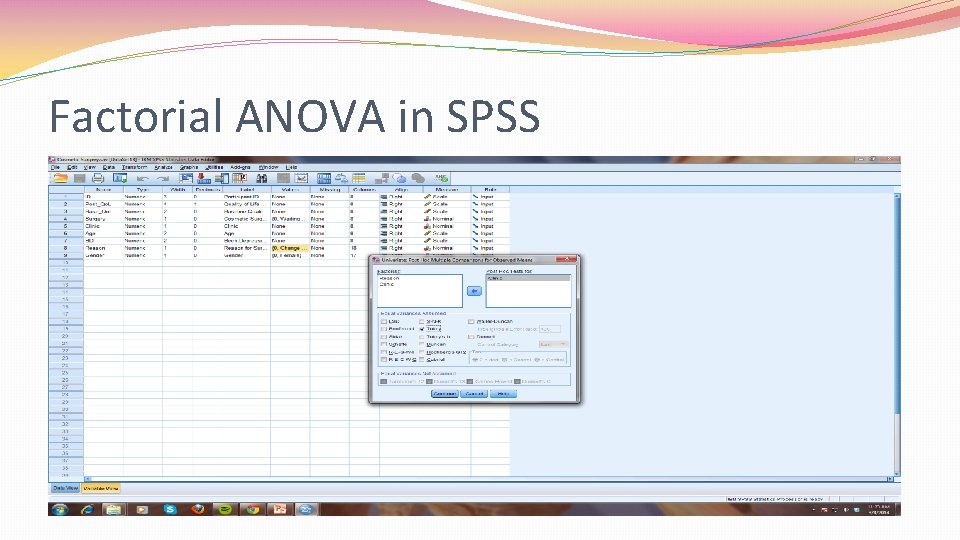This screenshot has height=540, width=960.
Task: Enable the Scheffe checkbox
Action: click(384, 344)
